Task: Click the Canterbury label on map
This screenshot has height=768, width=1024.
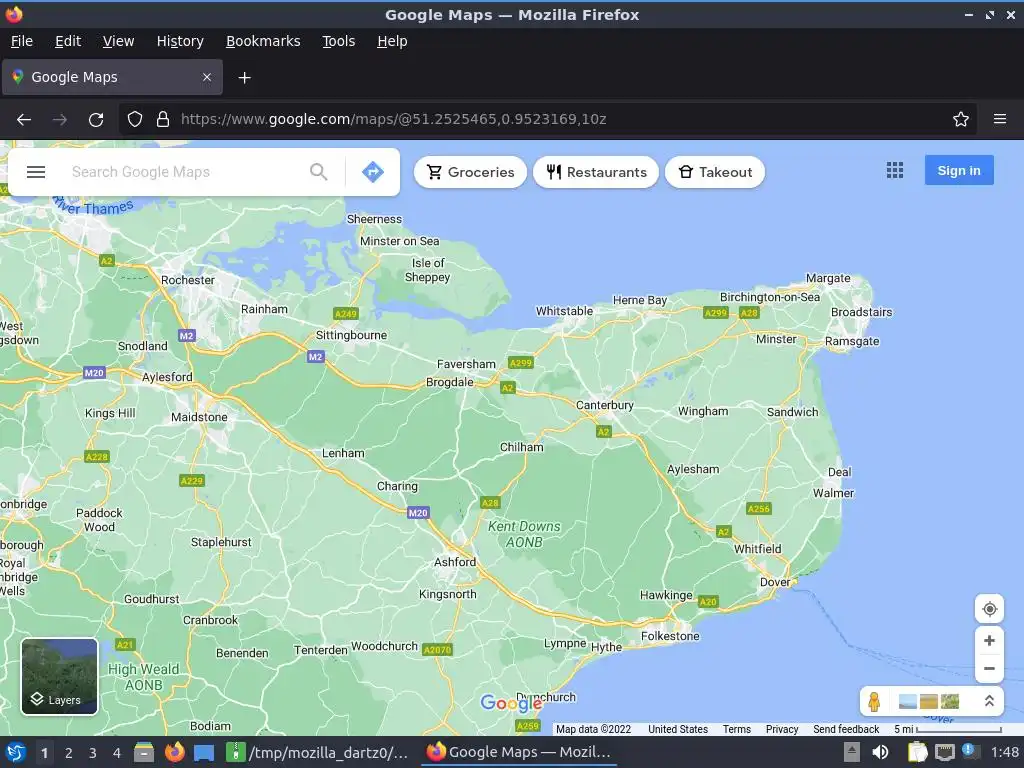Action: coord(605,405)
